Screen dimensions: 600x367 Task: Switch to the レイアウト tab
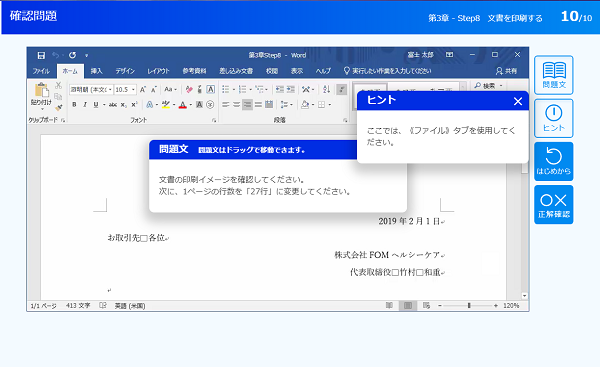158,71
